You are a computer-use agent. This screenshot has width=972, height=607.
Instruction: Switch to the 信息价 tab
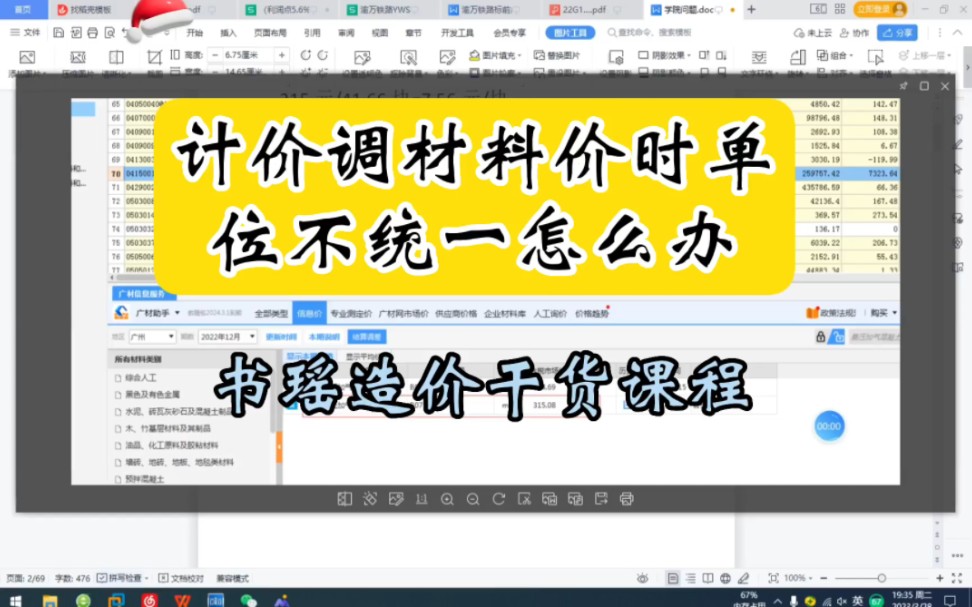pyautogui.click(x=311, y=310)
